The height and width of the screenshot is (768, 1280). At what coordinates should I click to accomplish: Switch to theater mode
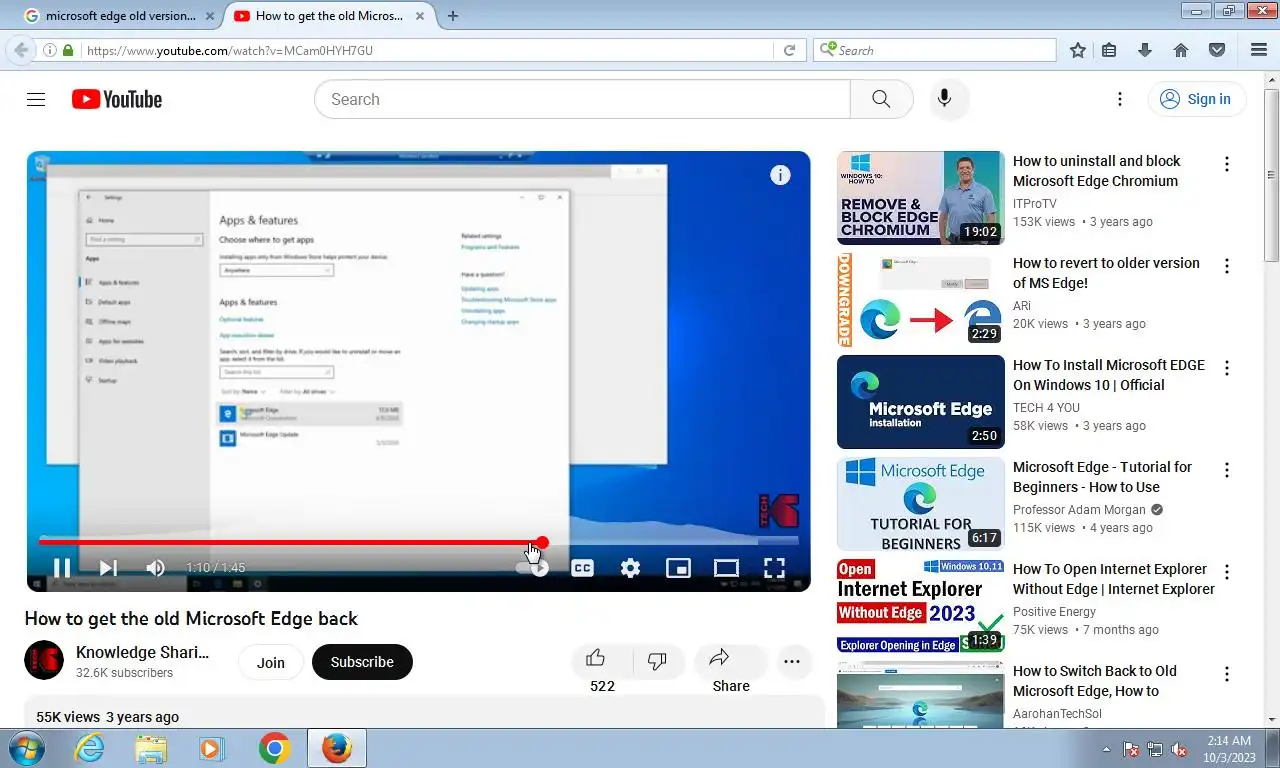(x=726, y=568)
